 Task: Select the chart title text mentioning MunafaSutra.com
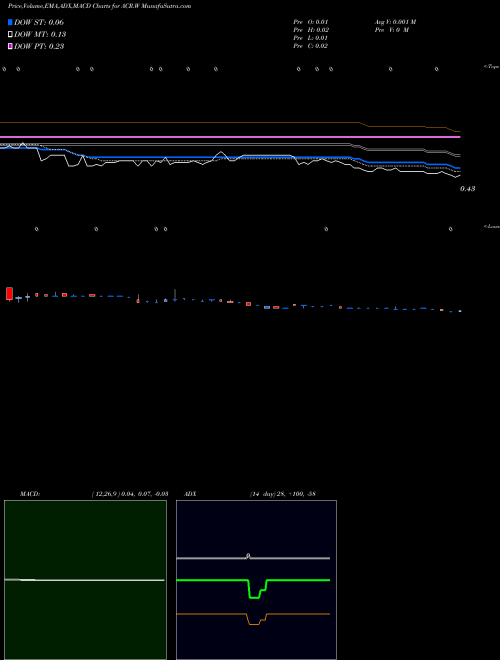pos(99,6)
